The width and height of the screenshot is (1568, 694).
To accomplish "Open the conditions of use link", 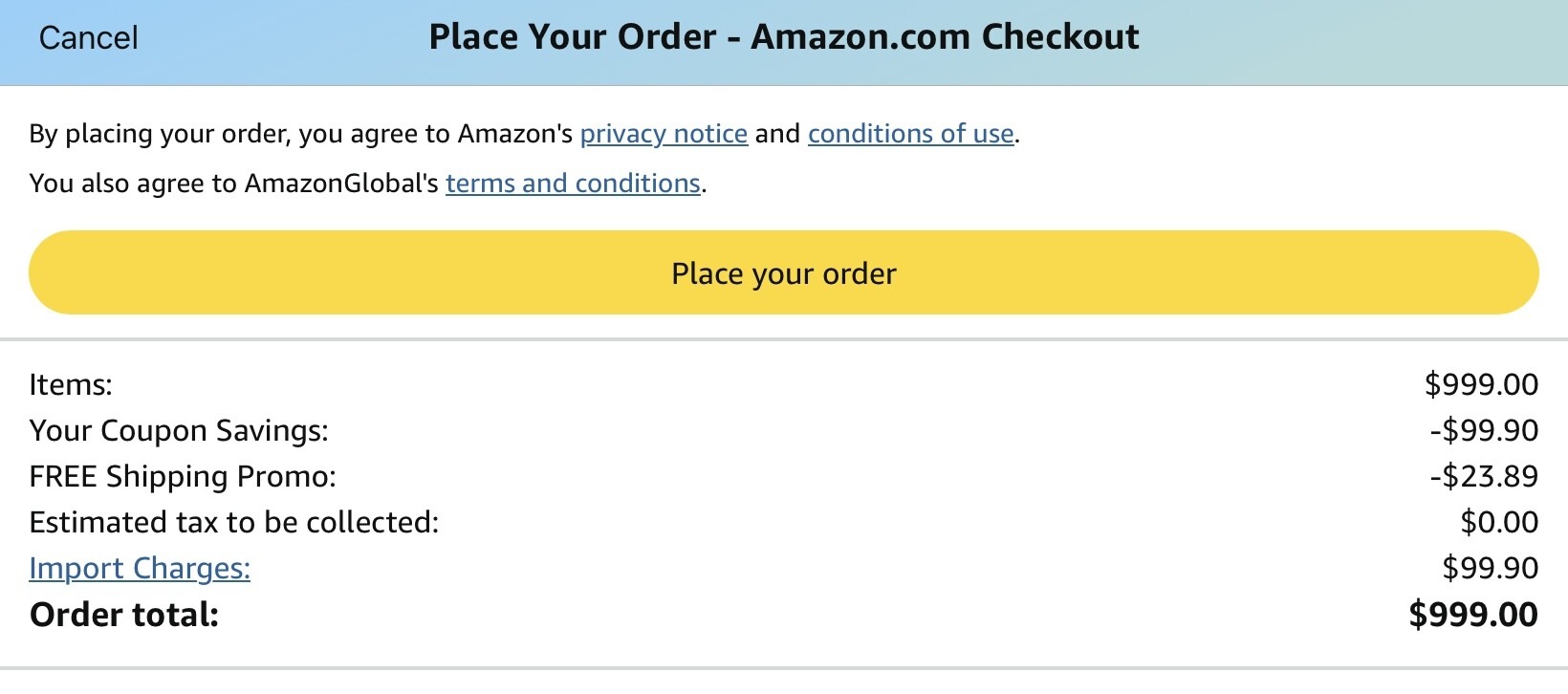I will (910, 134).
